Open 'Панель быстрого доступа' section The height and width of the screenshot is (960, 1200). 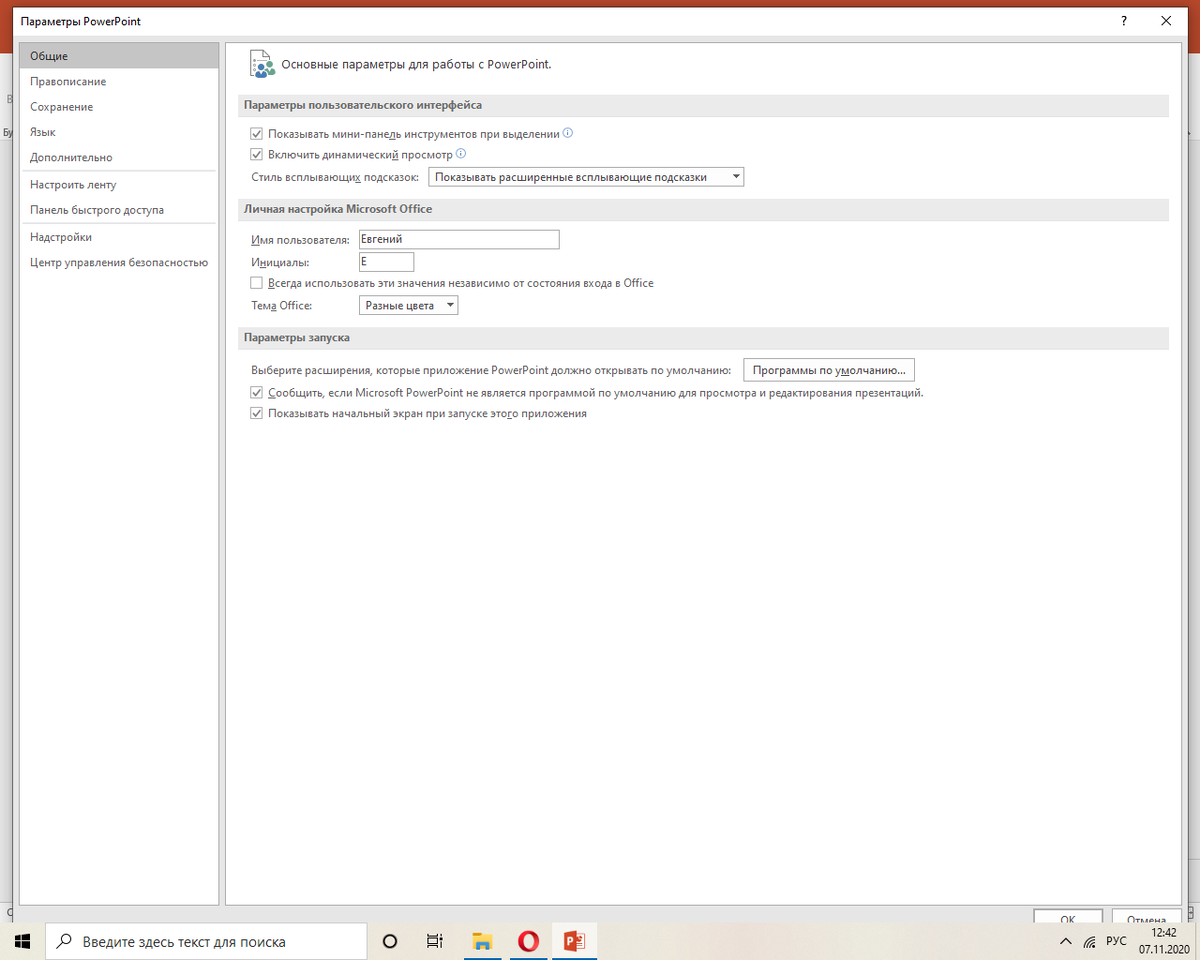[x=119, y=210]
